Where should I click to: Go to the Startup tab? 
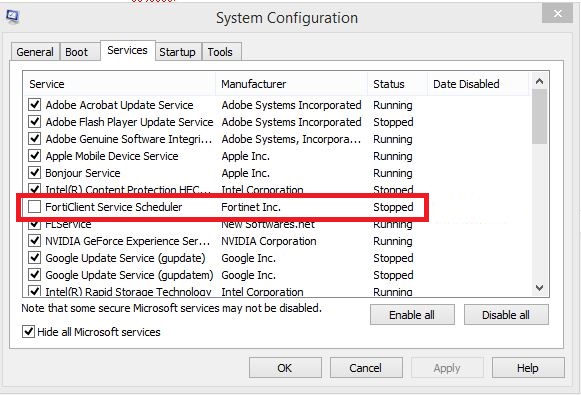pyautogui.click(x=177, y=52)
